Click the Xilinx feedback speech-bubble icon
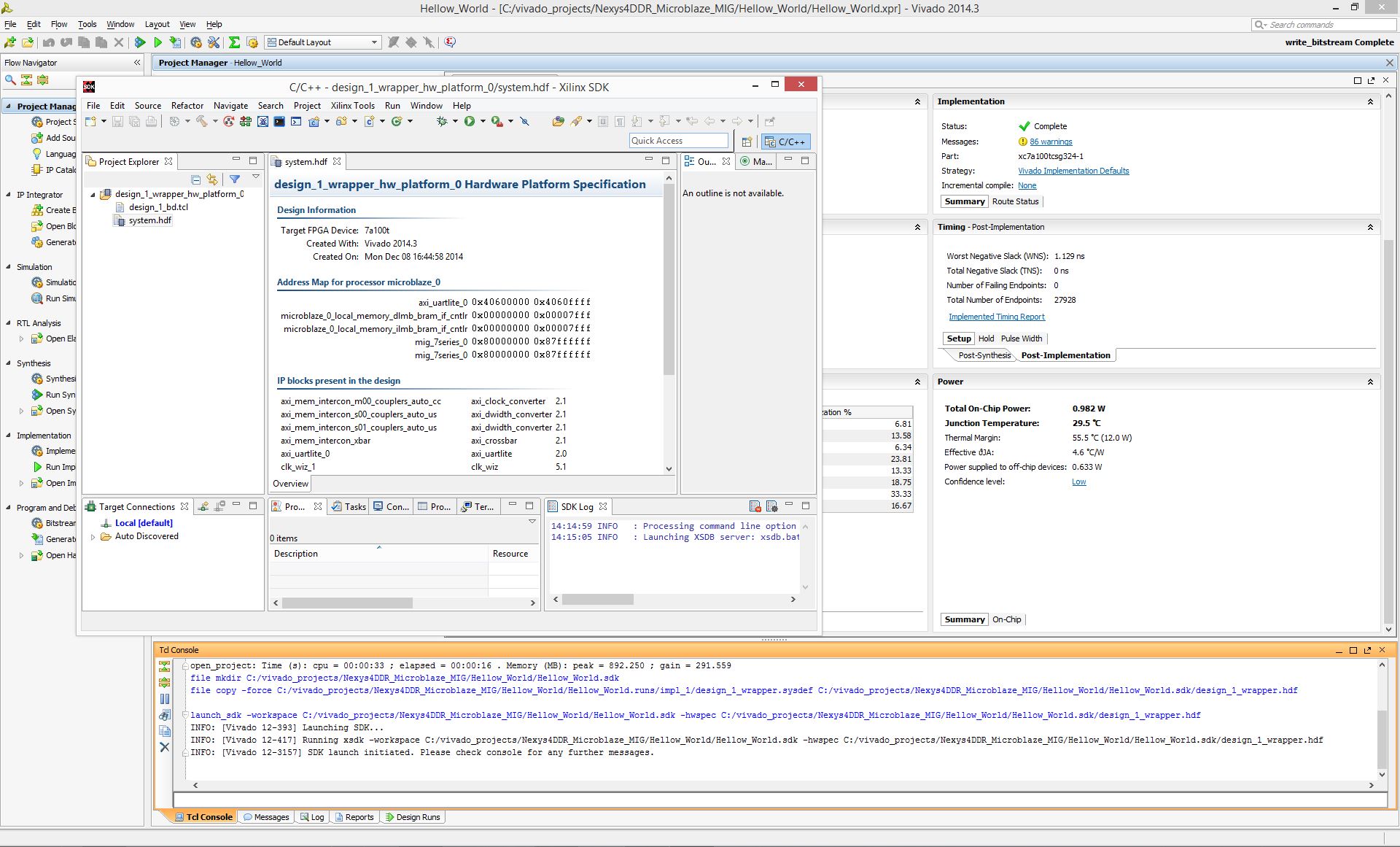This screenshot has height=847, width=1400. (450, 42)
